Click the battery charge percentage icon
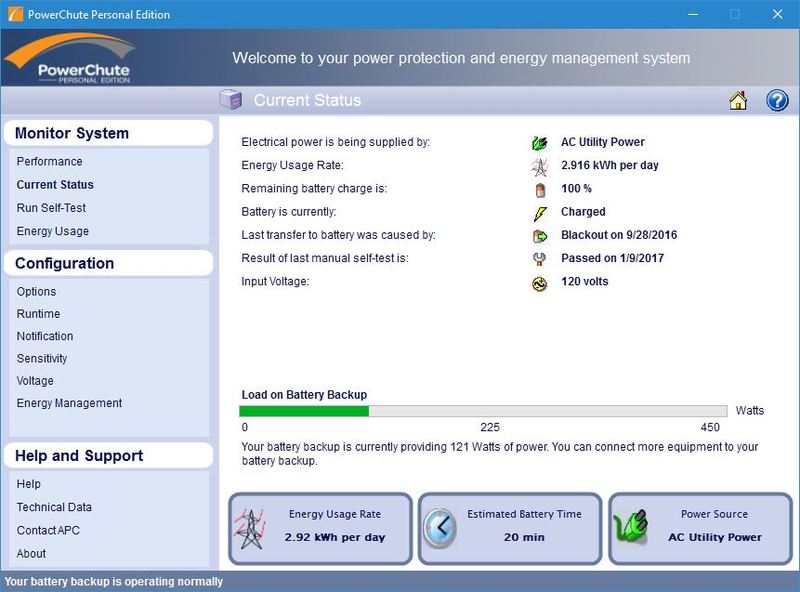Image resolution: width=800 pixels, height=592 pixels. click(x=540, y=189)
